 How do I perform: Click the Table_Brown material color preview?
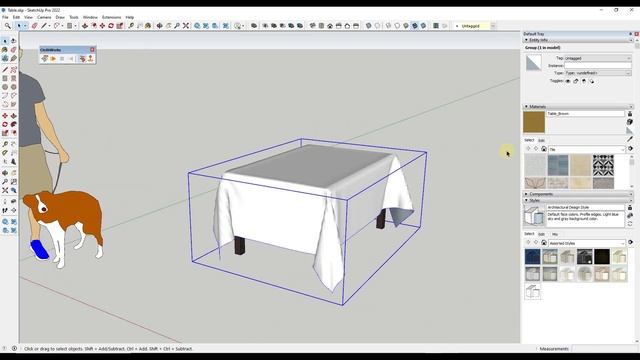point(534,122)
